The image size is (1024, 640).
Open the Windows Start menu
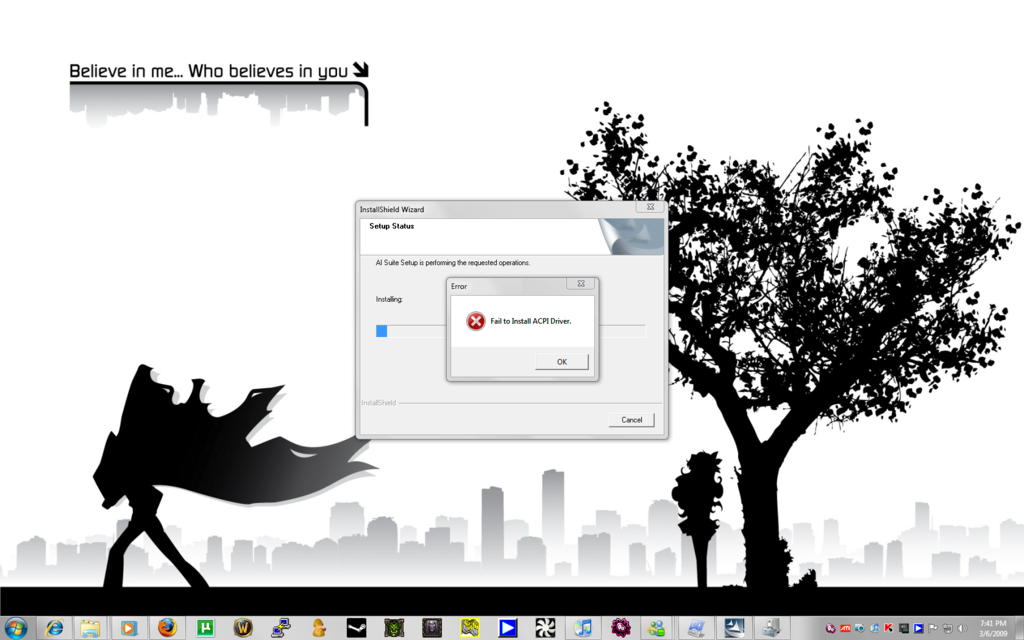(17, 628)
